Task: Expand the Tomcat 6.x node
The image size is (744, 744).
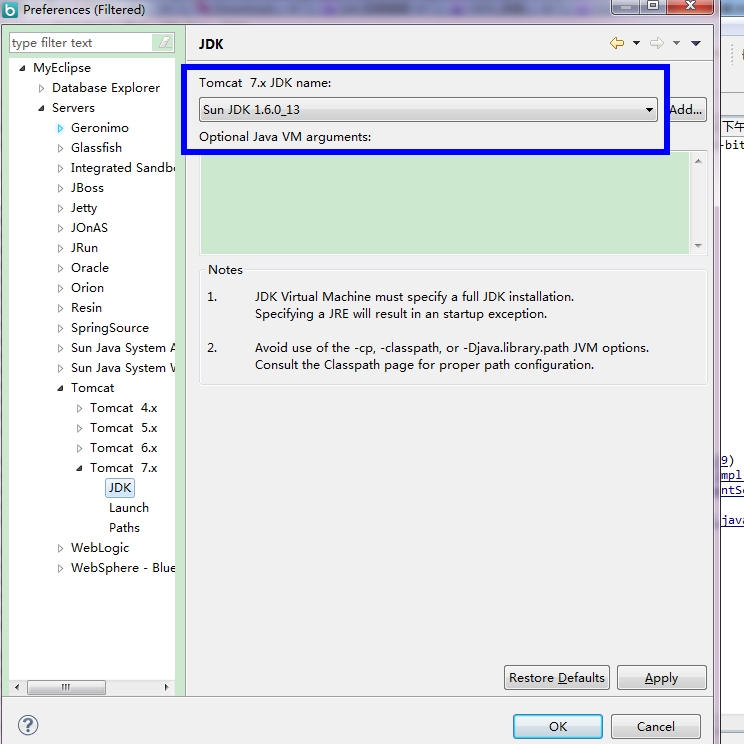Action: 79,448
